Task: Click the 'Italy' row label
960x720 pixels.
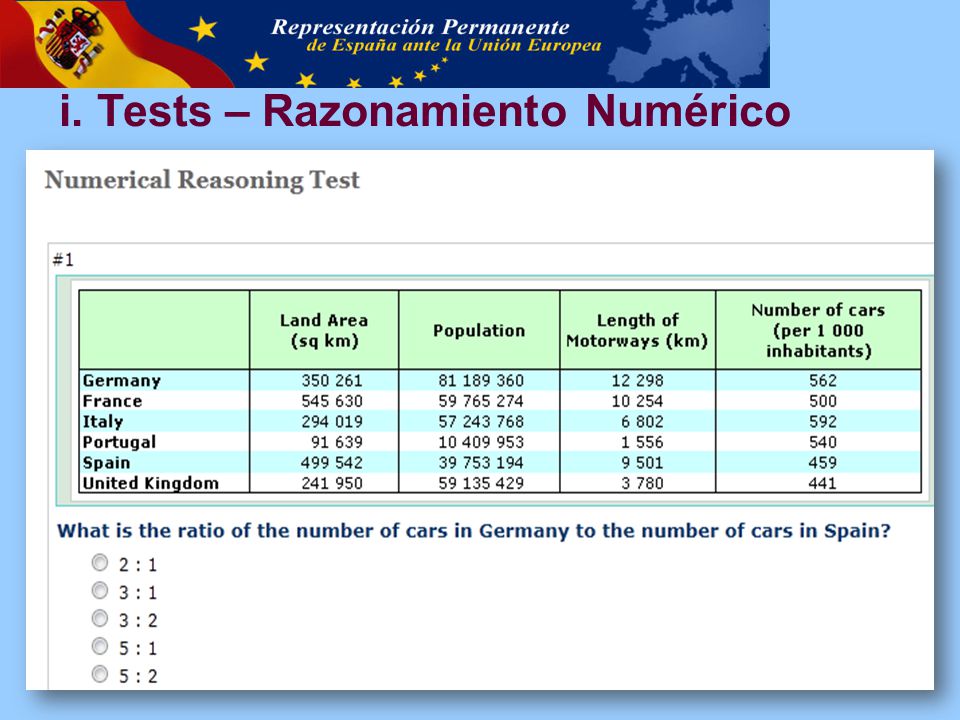Action: pos(103,421)
